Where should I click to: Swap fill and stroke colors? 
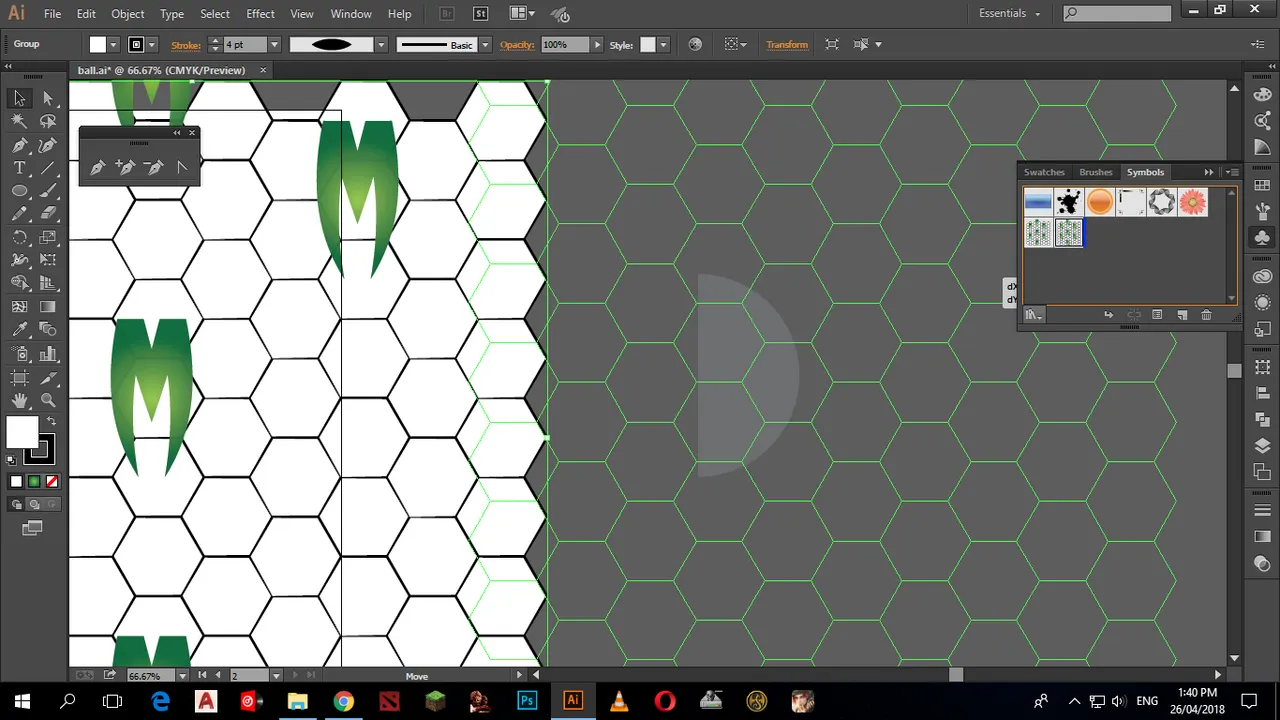point(51,421)
